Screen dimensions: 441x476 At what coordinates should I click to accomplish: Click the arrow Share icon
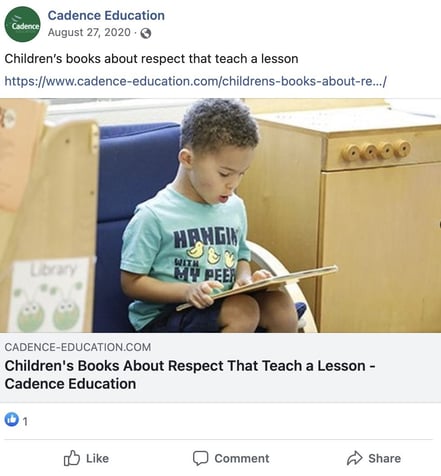pyautogui.click(x=354, y=458)
